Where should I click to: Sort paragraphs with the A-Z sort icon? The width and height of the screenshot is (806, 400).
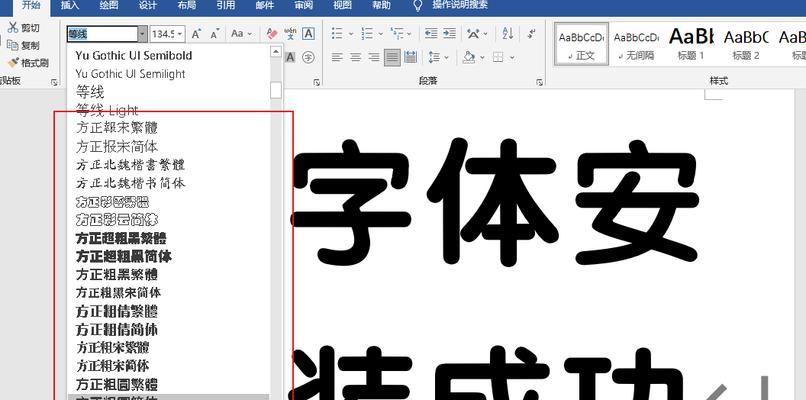click(508, 34)
